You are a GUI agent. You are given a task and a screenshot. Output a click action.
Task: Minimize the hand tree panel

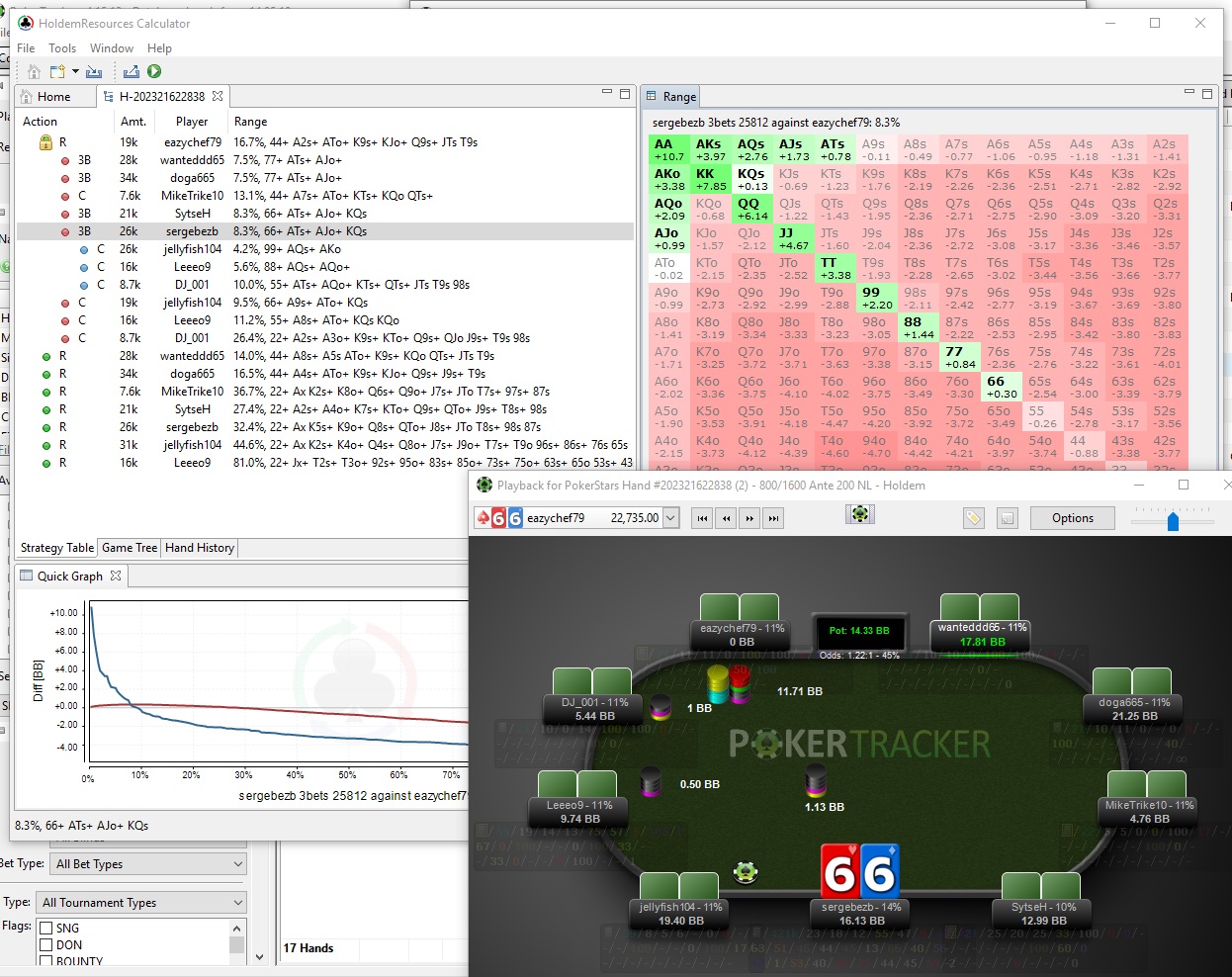coord(607,93)
